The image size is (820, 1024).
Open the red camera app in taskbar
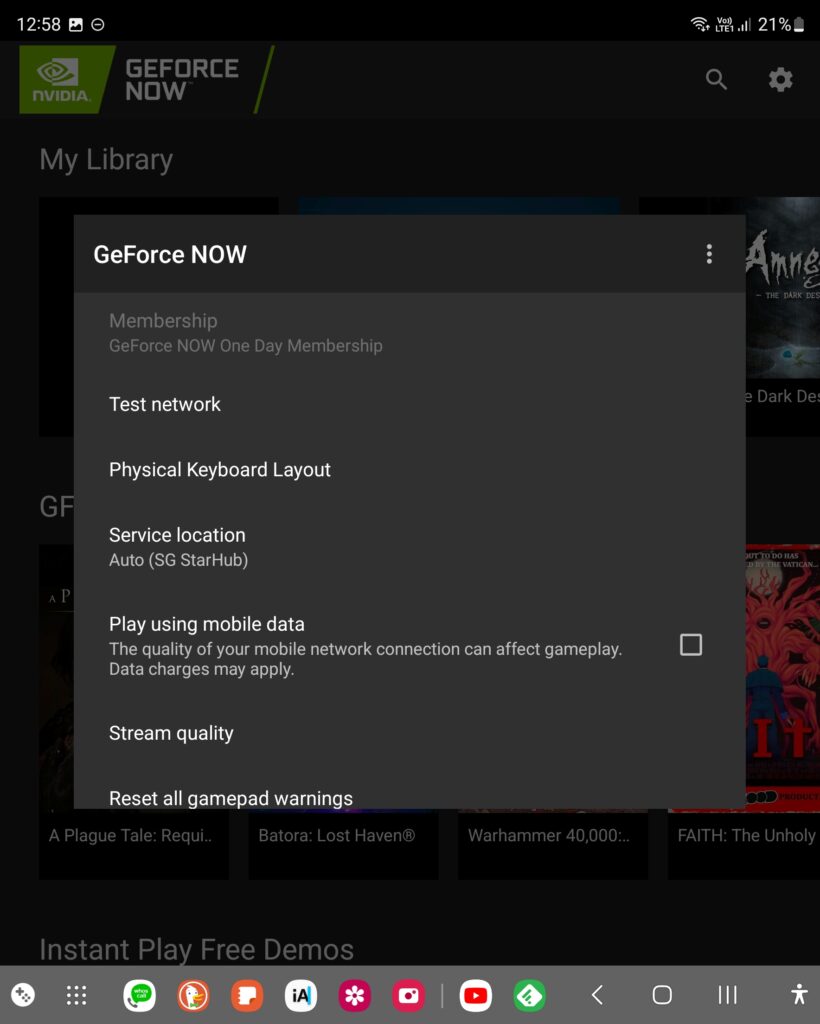point(408,995)
